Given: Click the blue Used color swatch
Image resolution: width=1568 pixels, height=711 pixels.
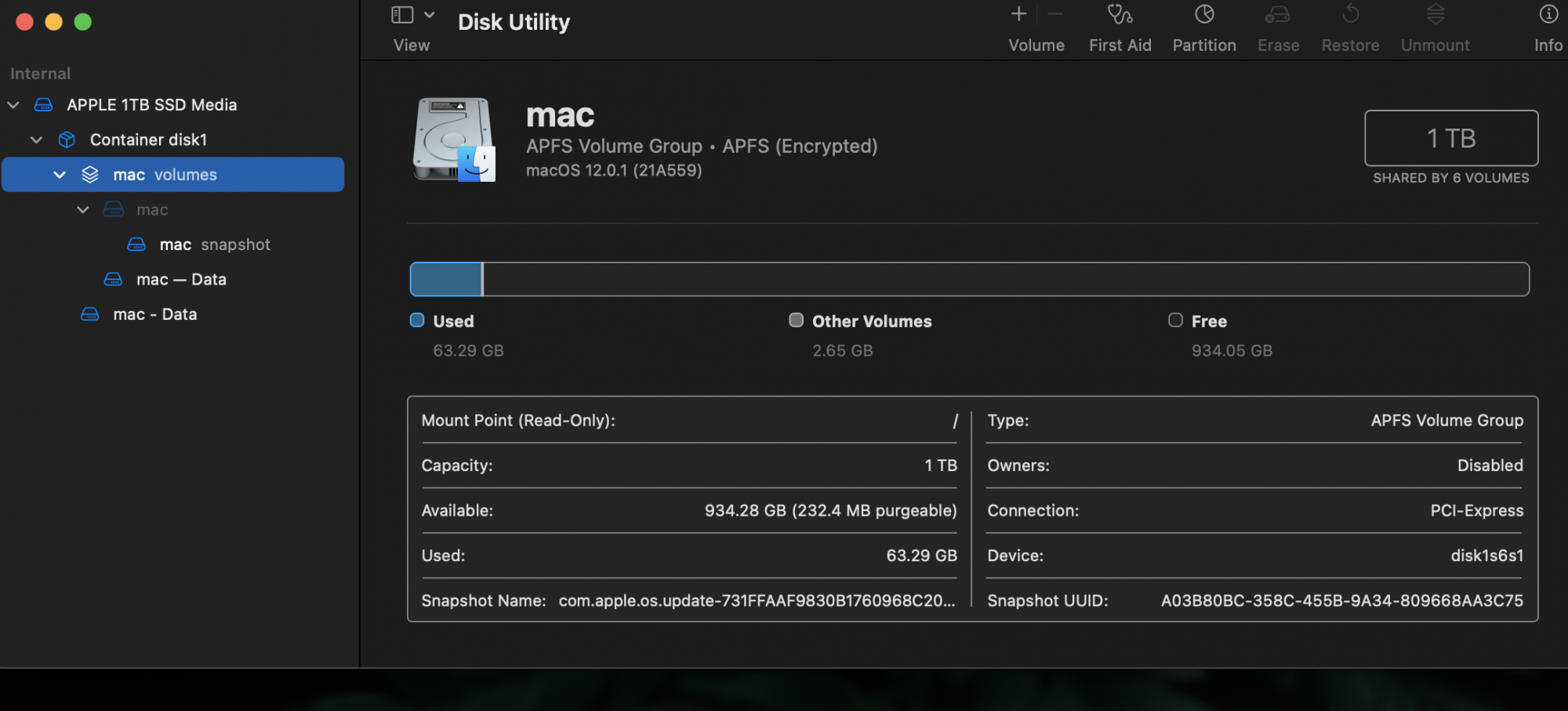Looking at the screenshot, I should (417, 320).
